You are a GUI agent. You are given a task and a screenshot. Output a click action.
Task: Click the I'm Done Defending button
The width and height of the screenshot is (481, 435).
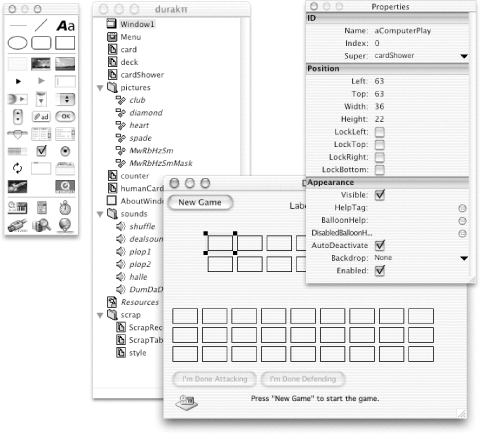pyautogui.click(x=303, y=379)
